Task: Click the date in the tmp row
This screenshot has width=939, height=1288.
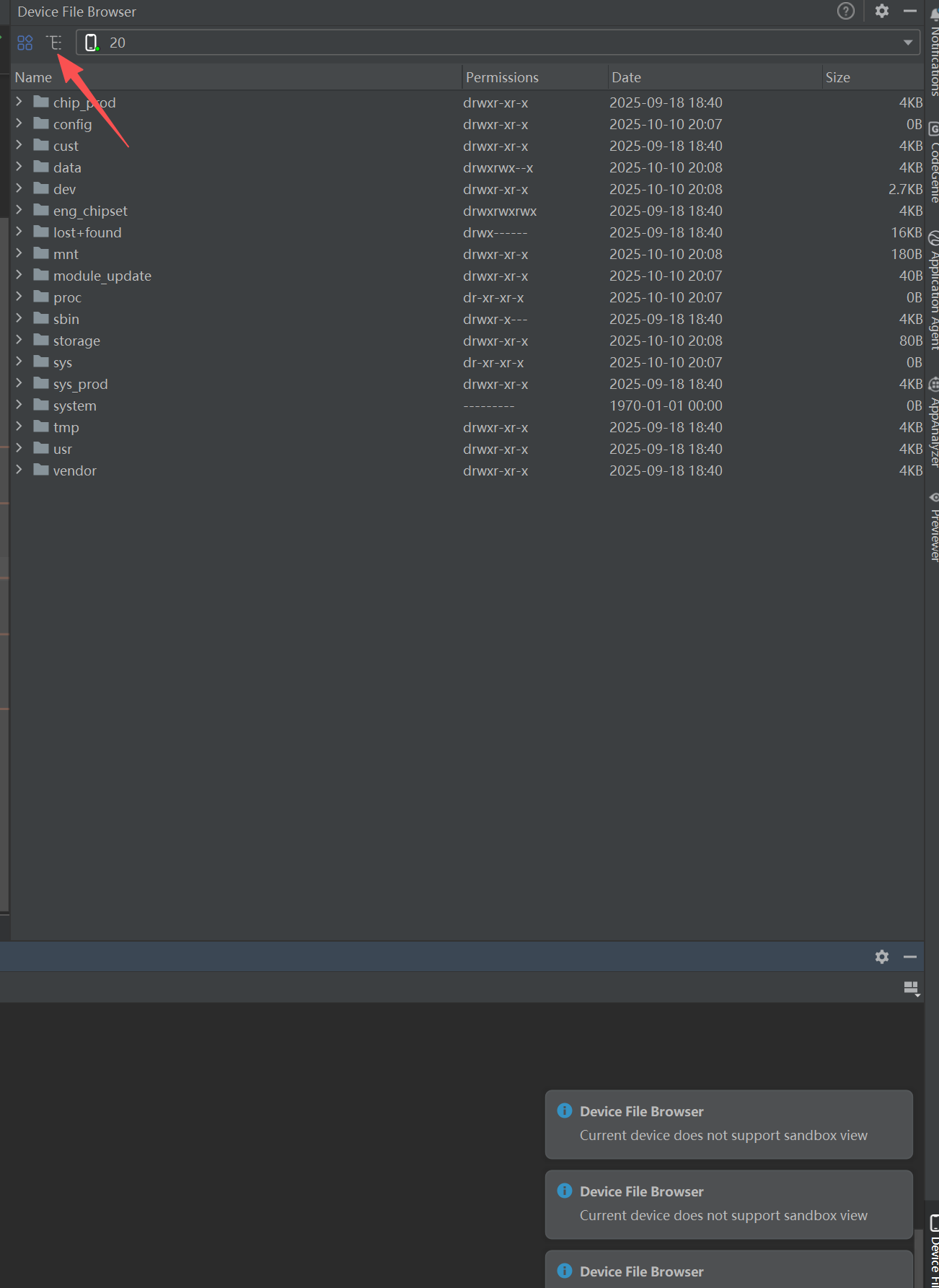Action: tap(666, 427)
